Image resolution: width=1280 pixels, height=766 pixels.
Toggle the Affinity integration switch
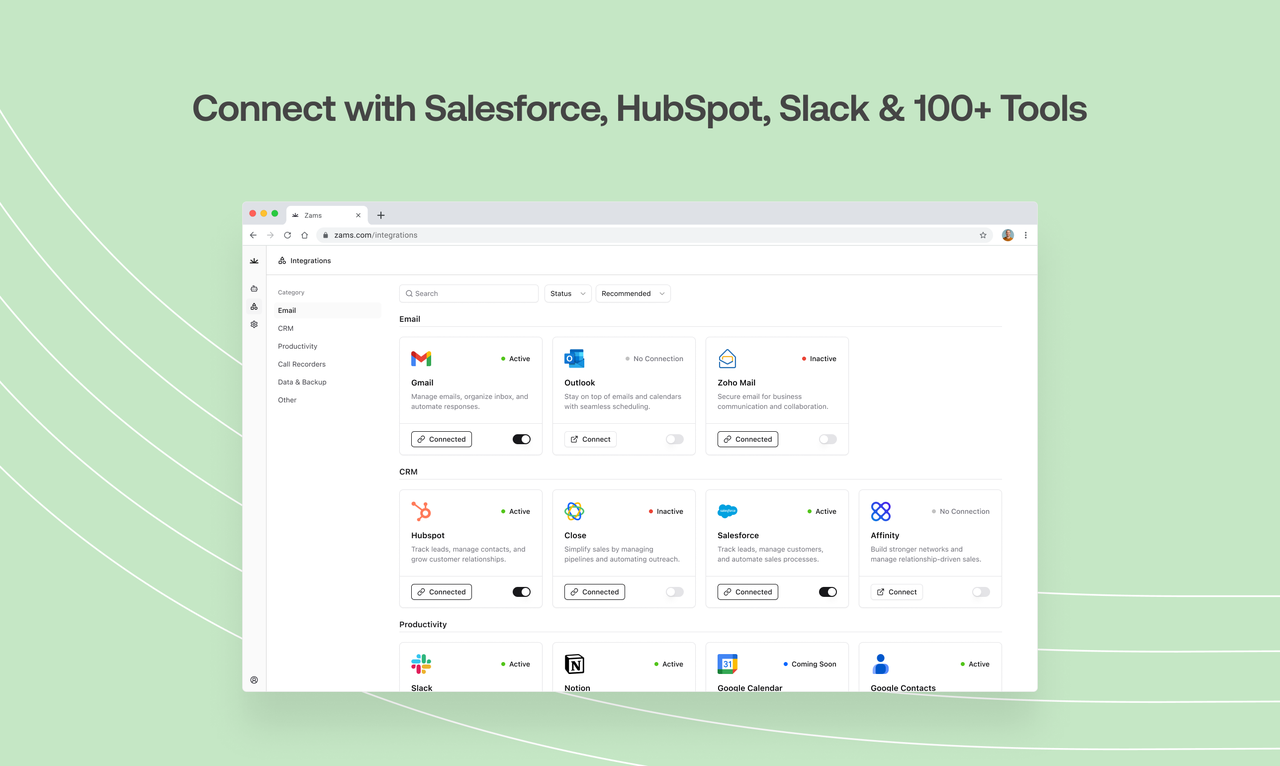(981, 592)
